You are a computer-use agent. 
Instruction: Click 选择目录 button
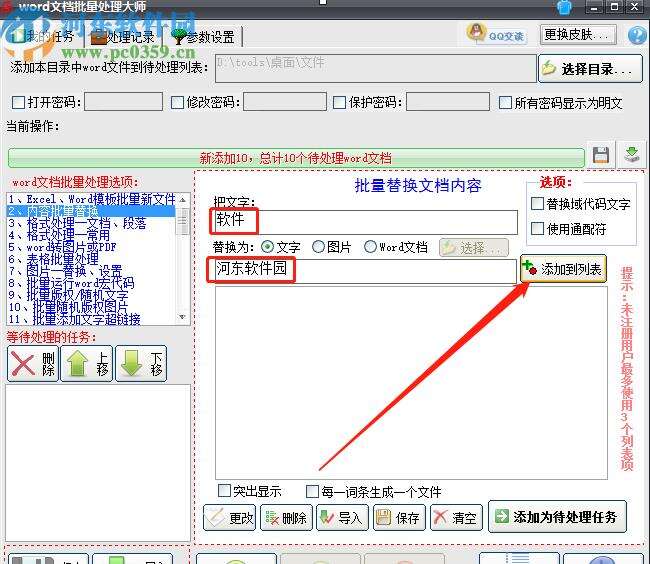pos(590,69)
